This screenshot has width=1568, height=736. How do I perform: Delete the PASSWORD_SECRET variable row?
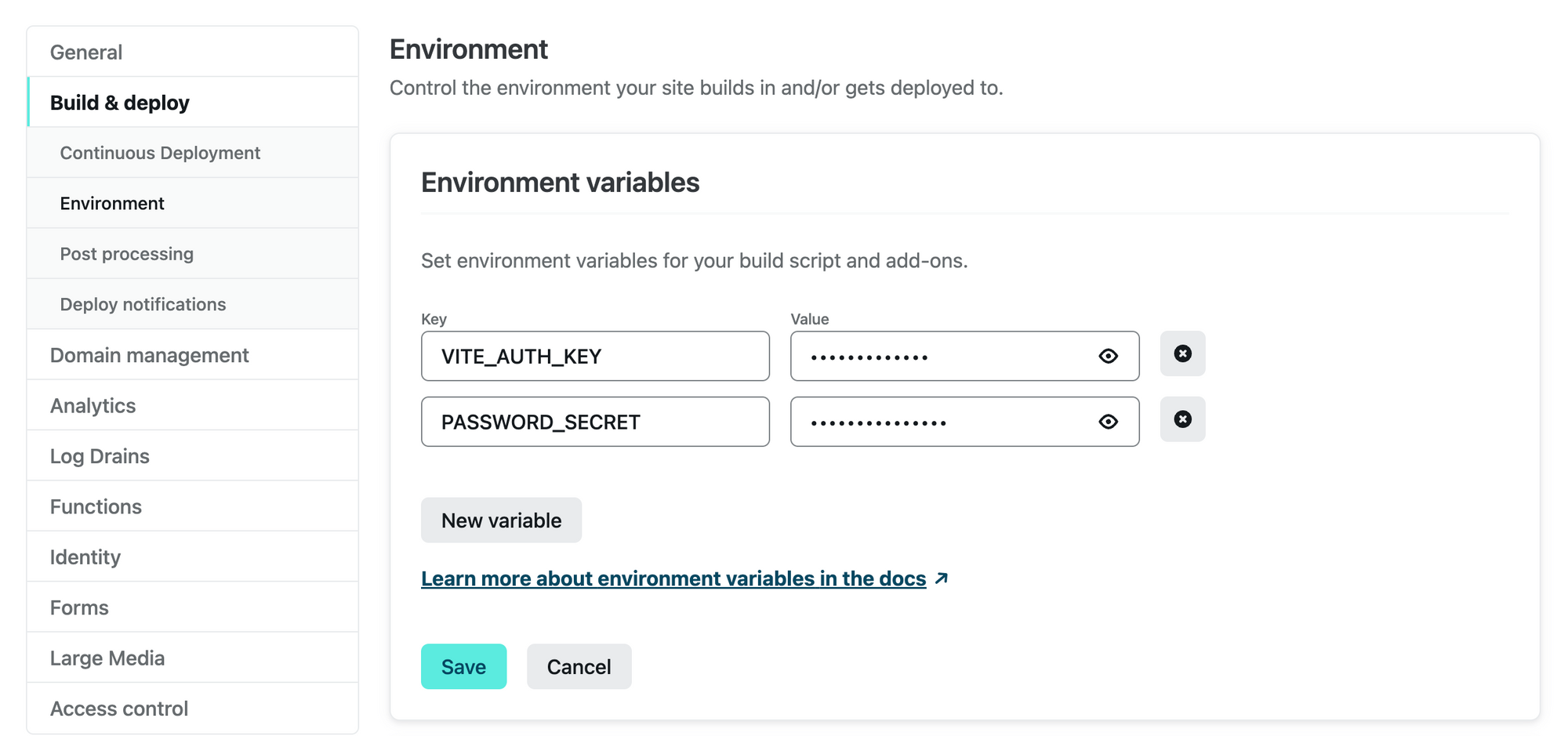pyautogui.click(x=1182, y=420)
